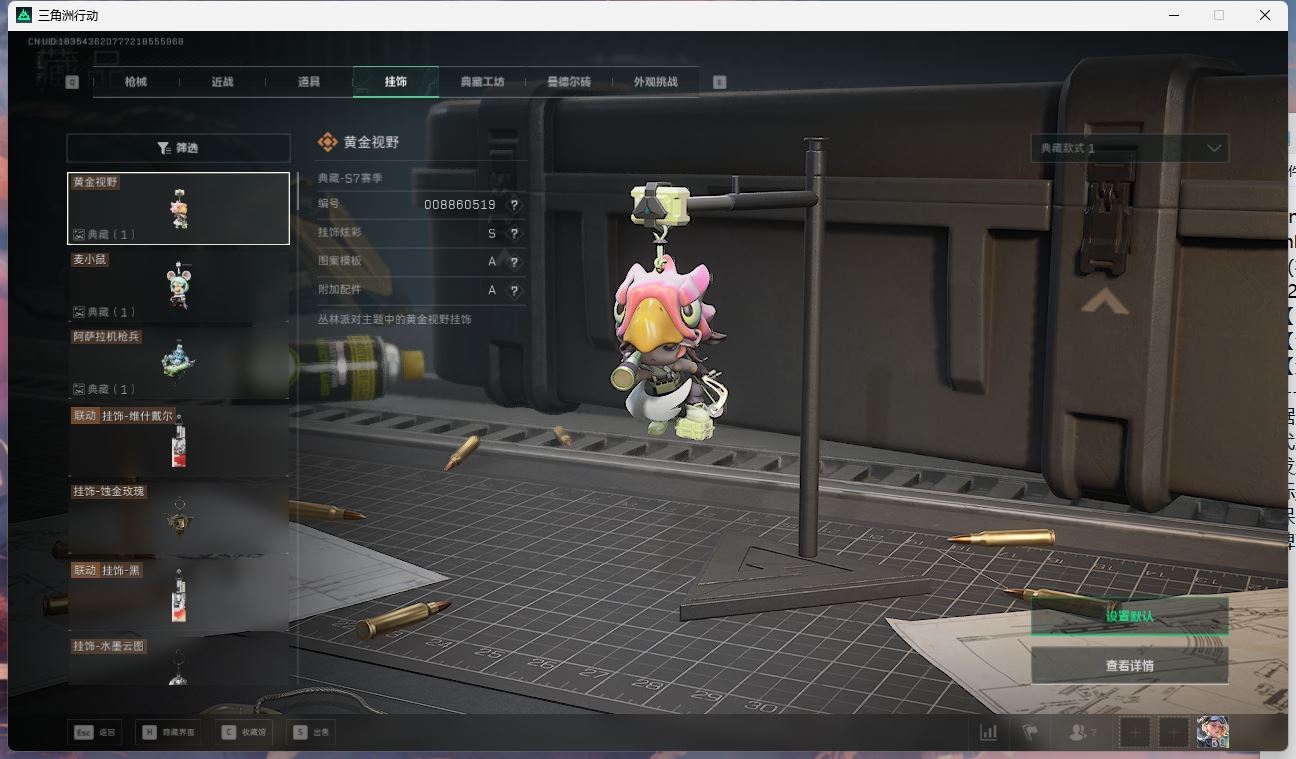Image resolution: width=1296 pixels, height=759 pixels.
Task: Click the question mark beside 附加配件
Action: click(514, 291)
